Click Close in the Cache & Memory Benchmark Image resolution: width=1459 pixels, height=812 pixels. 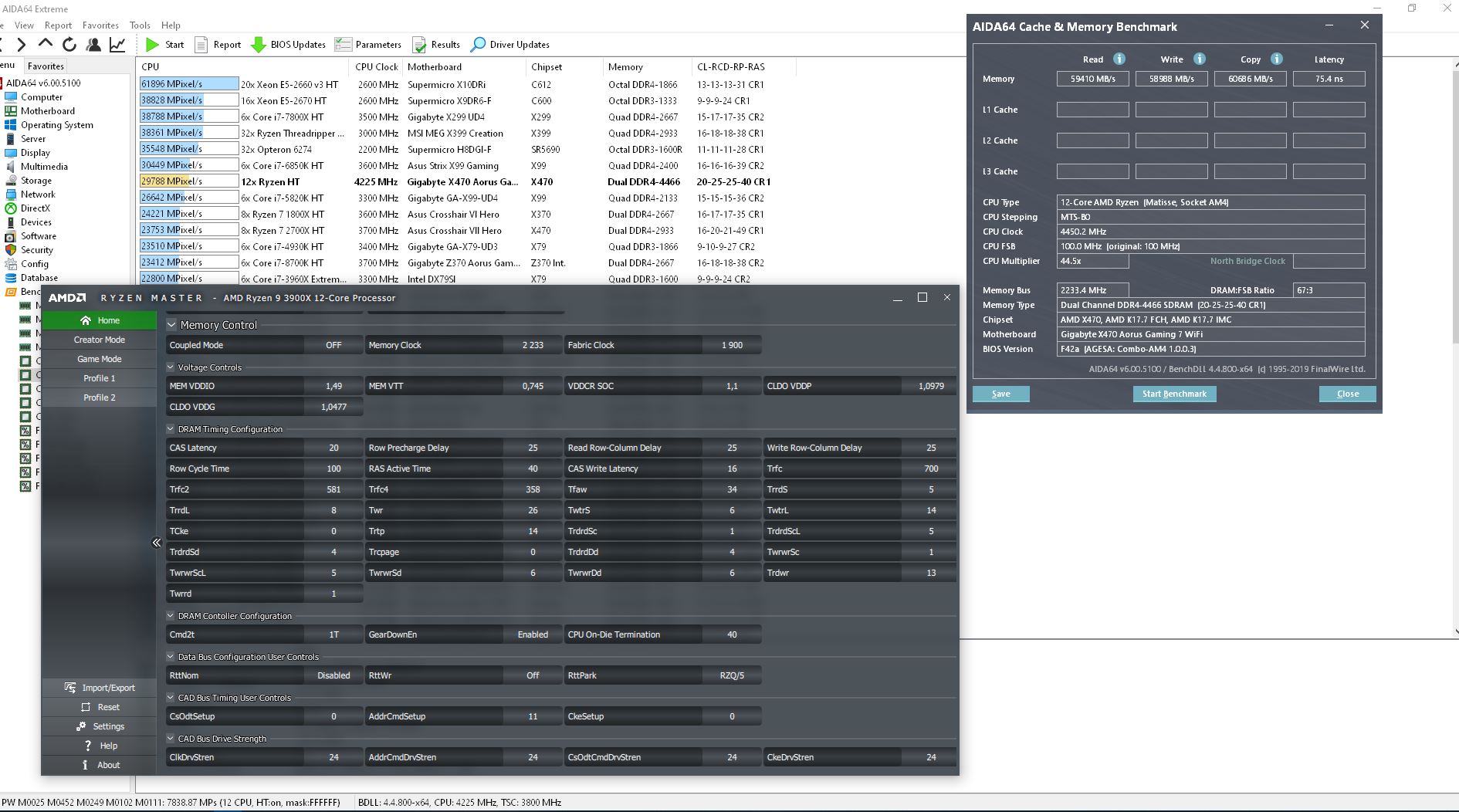click(x=1348, y=394)
